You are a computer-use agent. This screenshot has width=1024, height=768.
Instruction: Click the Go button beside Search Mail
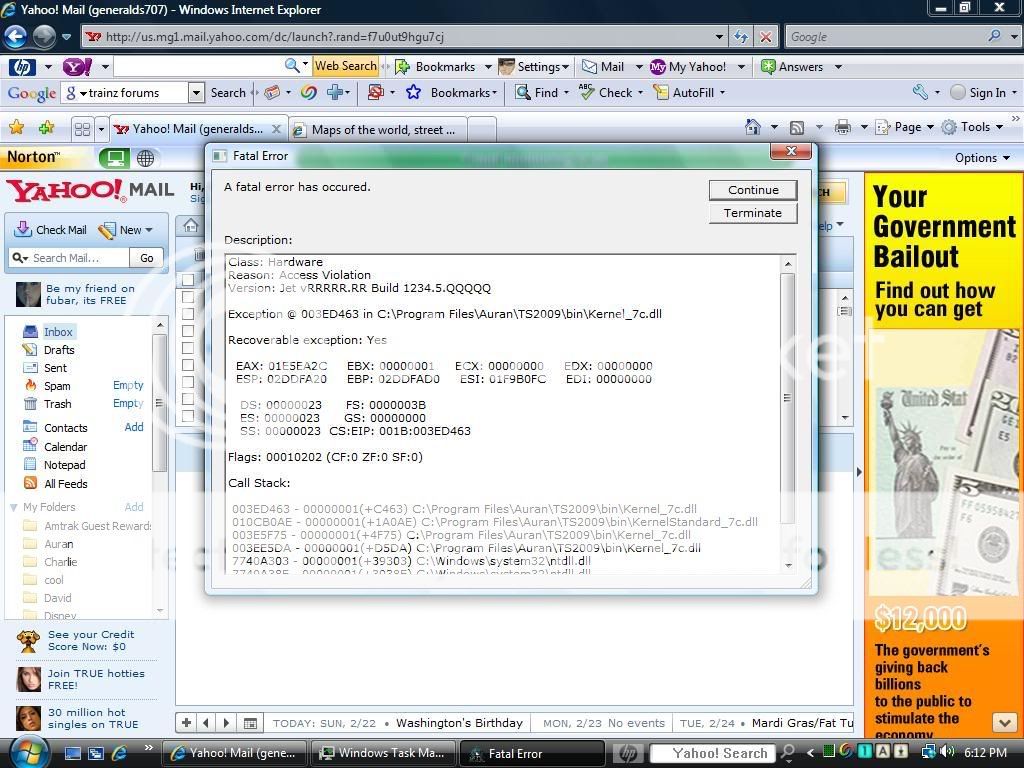tap(147, 258)
